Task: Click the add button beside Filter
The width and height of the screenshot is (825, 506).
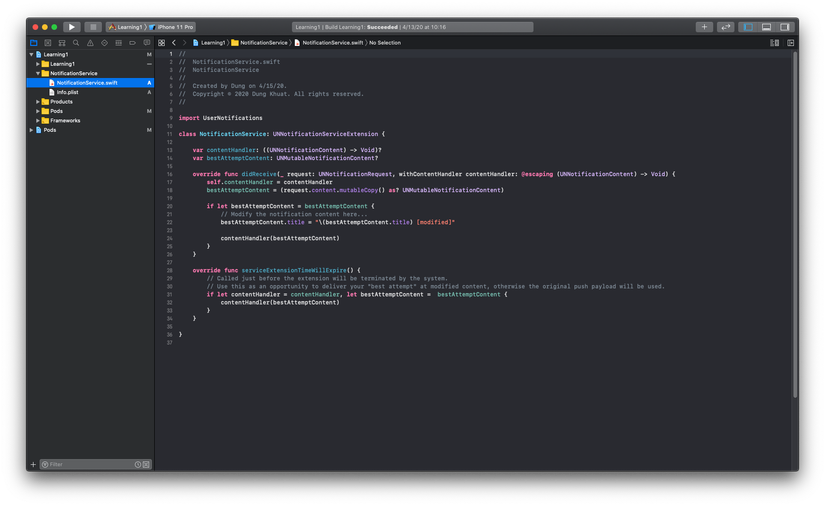Action: [33, 464]
